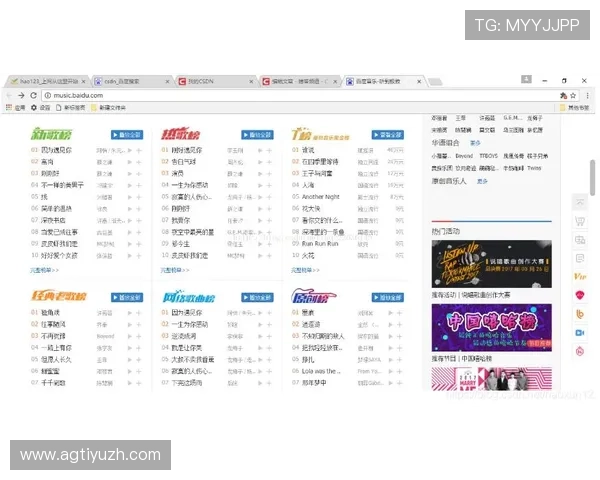Play 不一样的美男子 song

coord(130,186)
